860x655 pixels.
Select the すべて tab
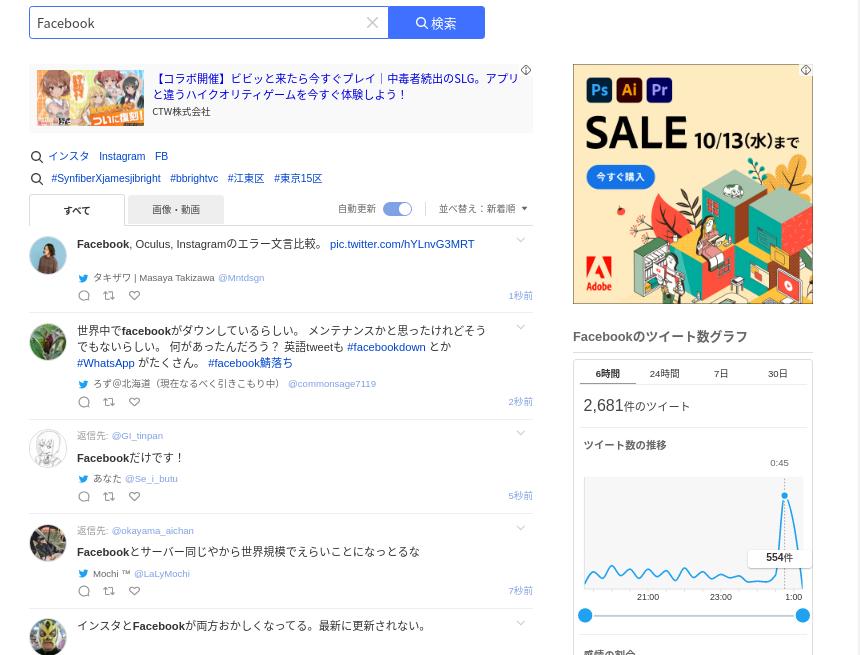77,210
